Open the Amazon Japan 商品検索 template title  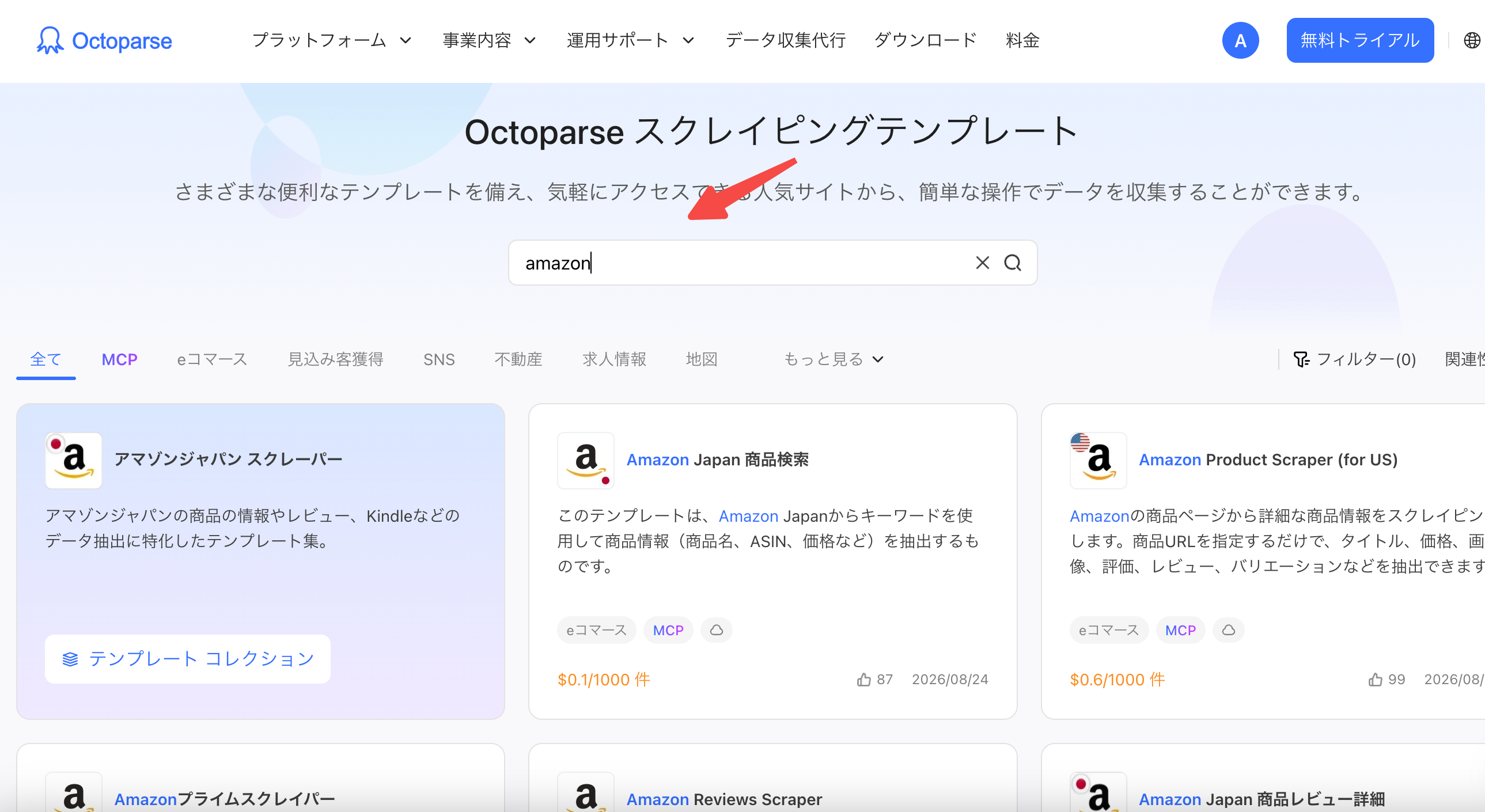717,460
